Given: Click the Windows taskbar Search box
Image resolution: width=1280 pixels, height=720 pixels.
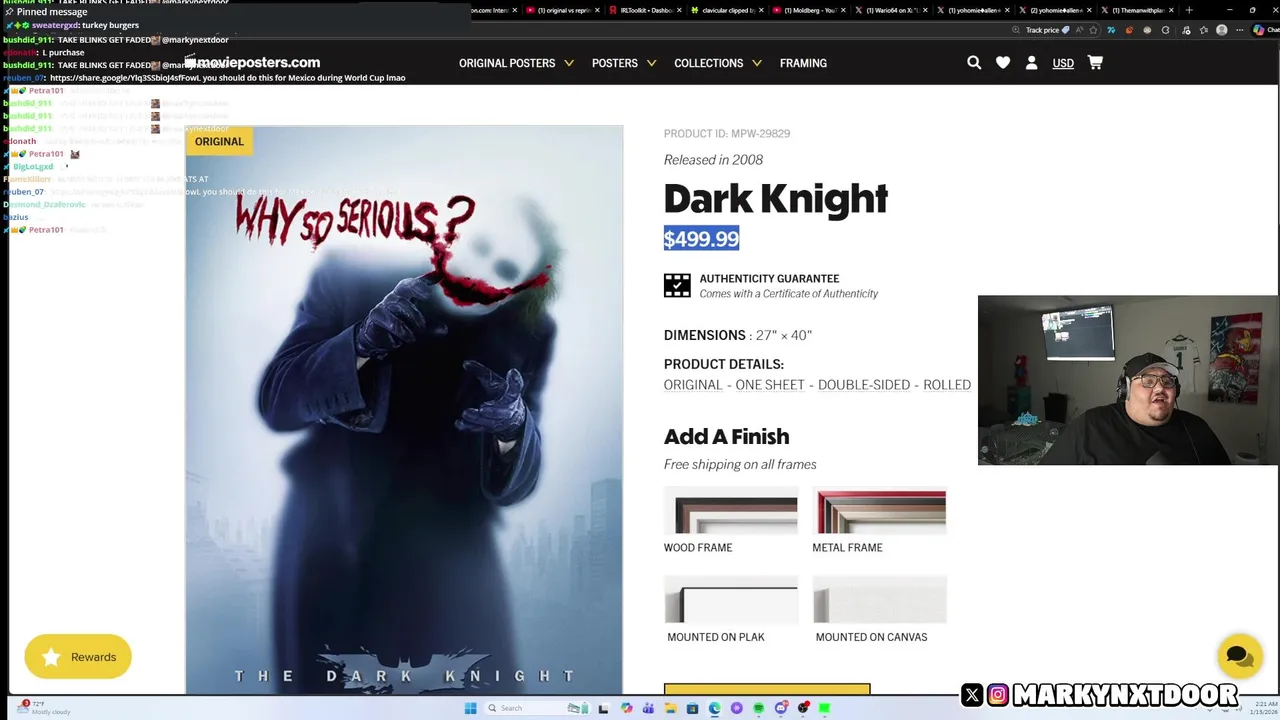Looking at the screenshot, I should pyautogui.click(x=536, y=708).
